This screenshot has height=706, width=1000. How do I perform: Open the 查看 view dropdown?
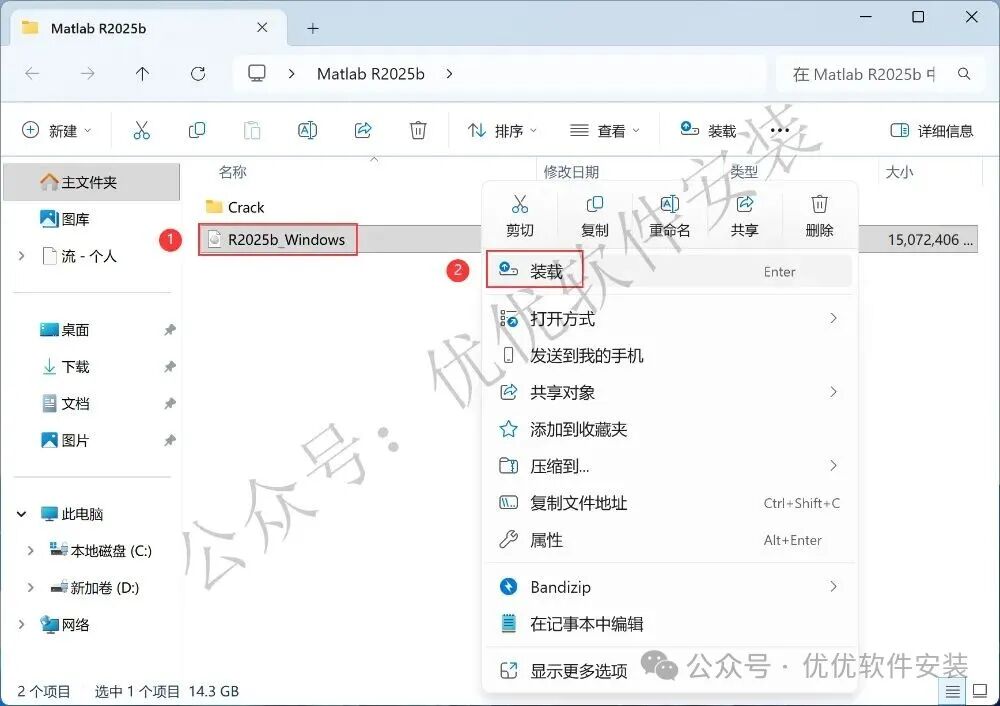pyautogui.click(x=604, y=131)
